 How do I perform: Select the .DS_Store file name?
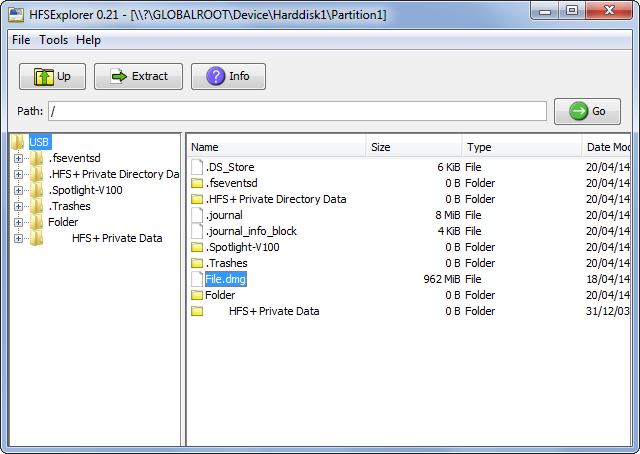(230, 167)
